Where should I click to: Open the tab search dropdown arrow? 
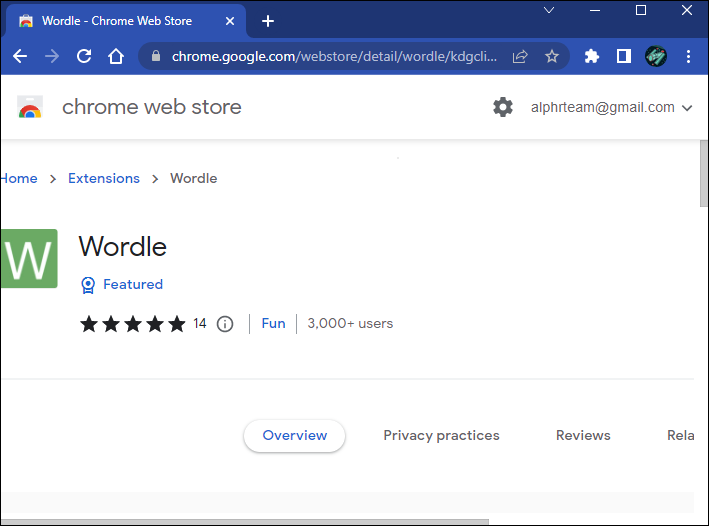coord(549,10)
